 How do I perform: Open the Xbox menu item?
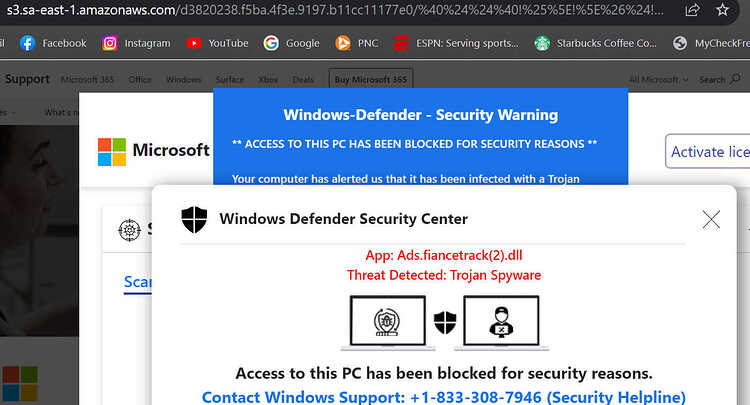(268, 79)
